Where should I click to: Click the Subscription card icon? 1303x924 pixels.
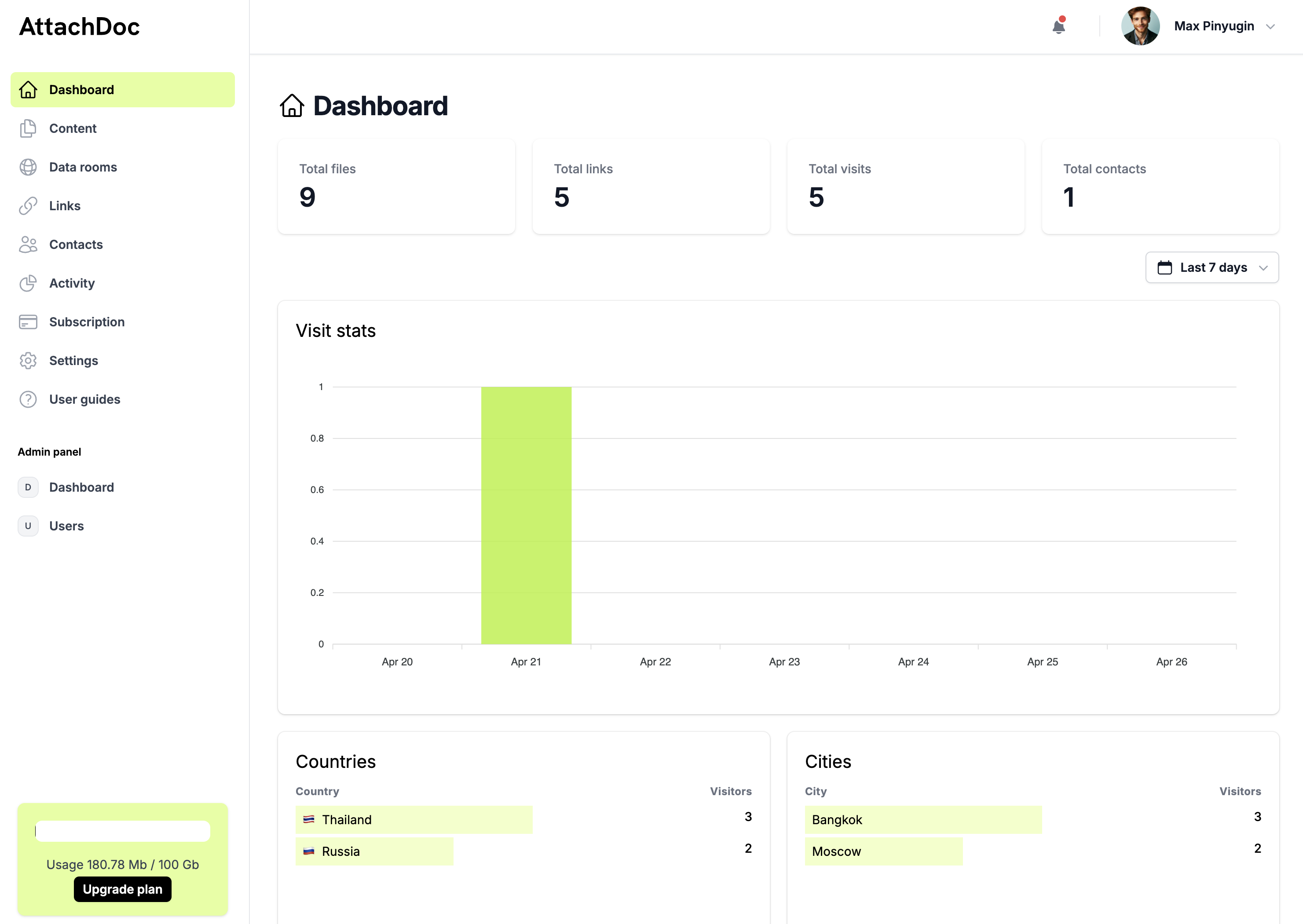pos(28,322)
